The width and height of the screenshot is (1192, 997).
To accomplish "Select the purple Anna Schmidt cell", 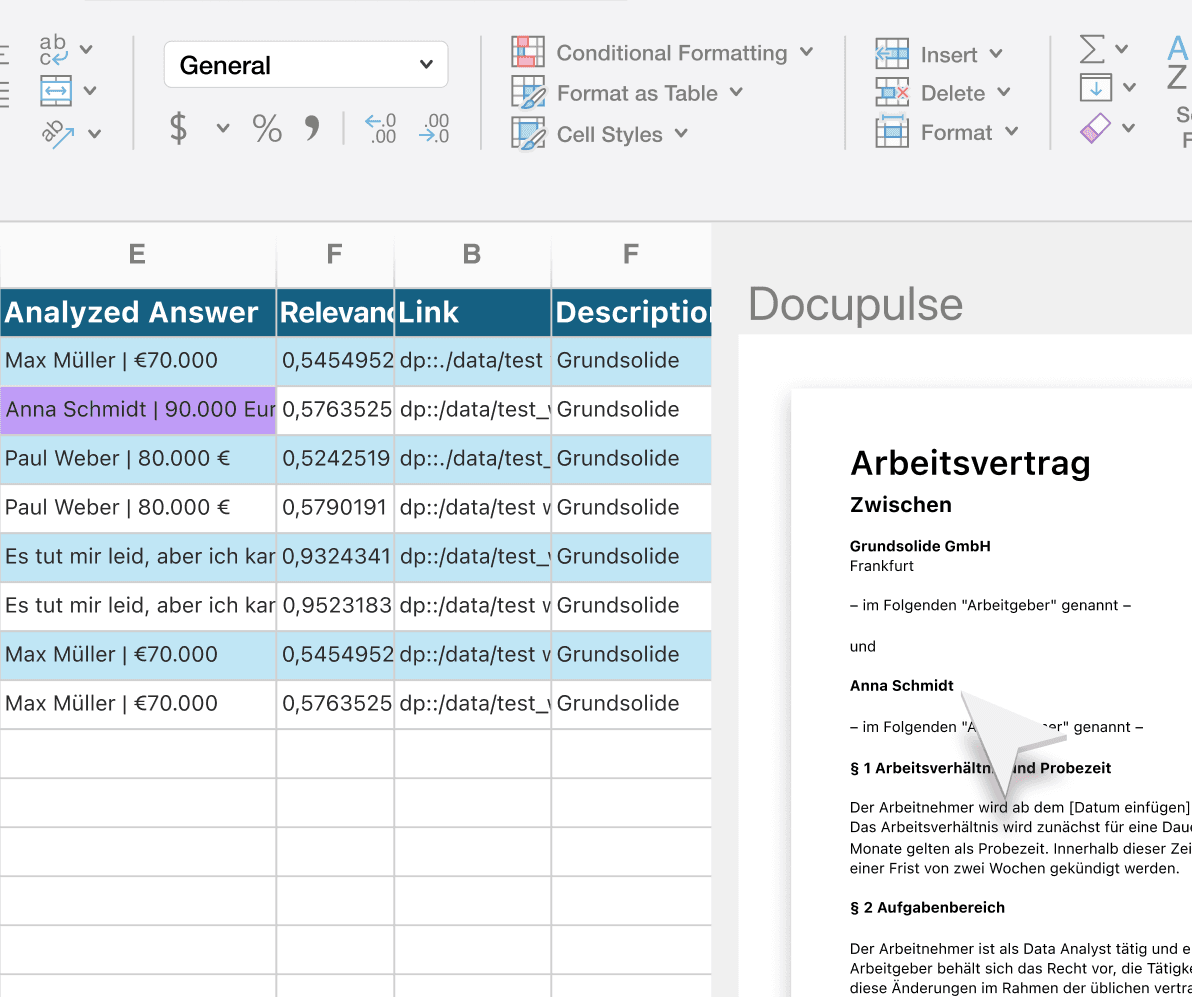I will click(x=138, y=410).
